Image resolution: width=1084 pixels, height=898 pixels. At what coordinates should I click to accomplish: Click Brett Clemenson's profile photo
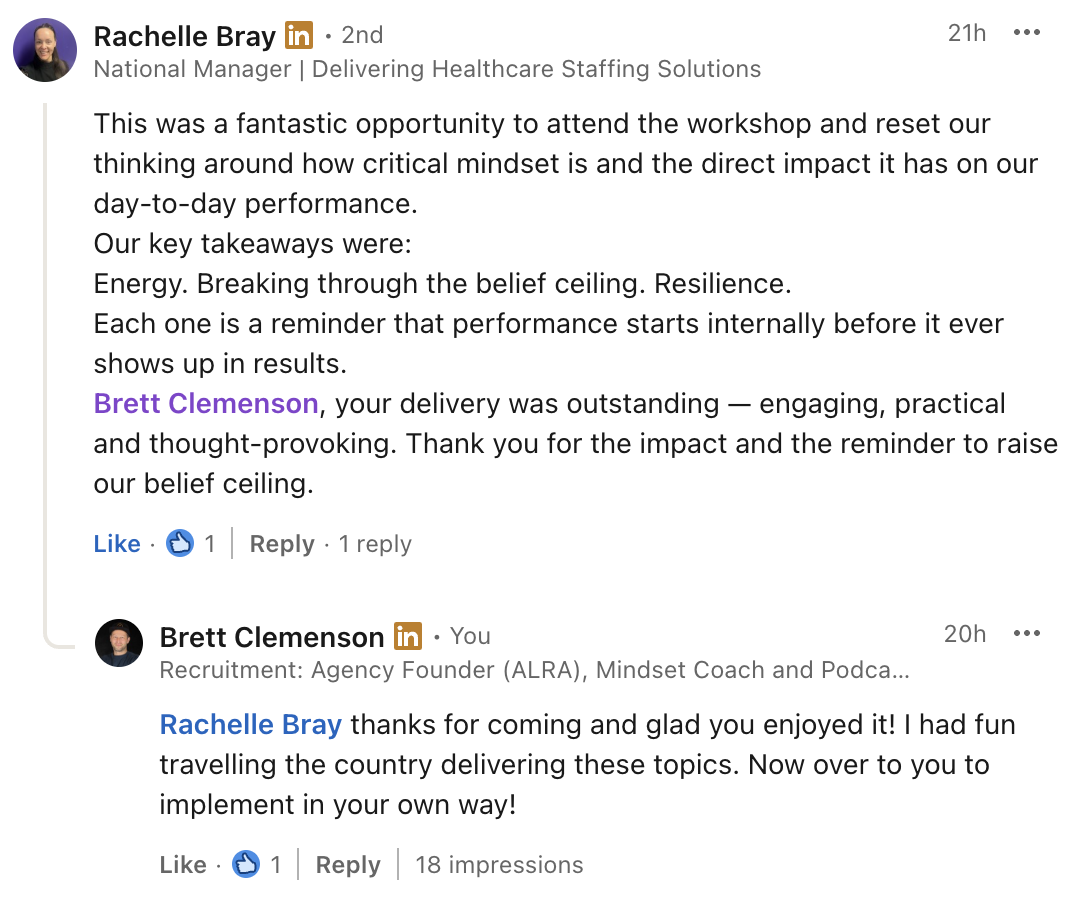119,642
